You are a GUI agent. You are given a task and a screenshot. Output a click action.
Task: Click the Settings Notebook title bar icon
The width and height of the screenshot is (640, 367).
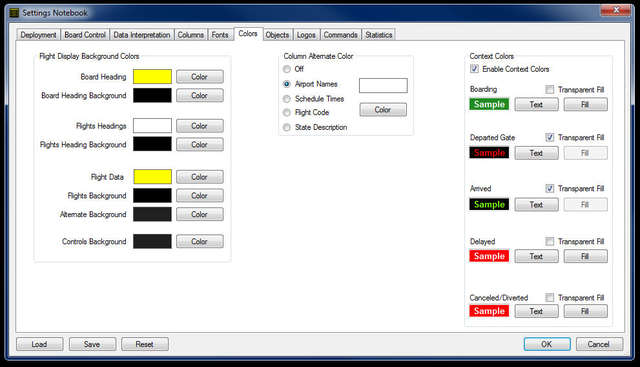point(14,13)
